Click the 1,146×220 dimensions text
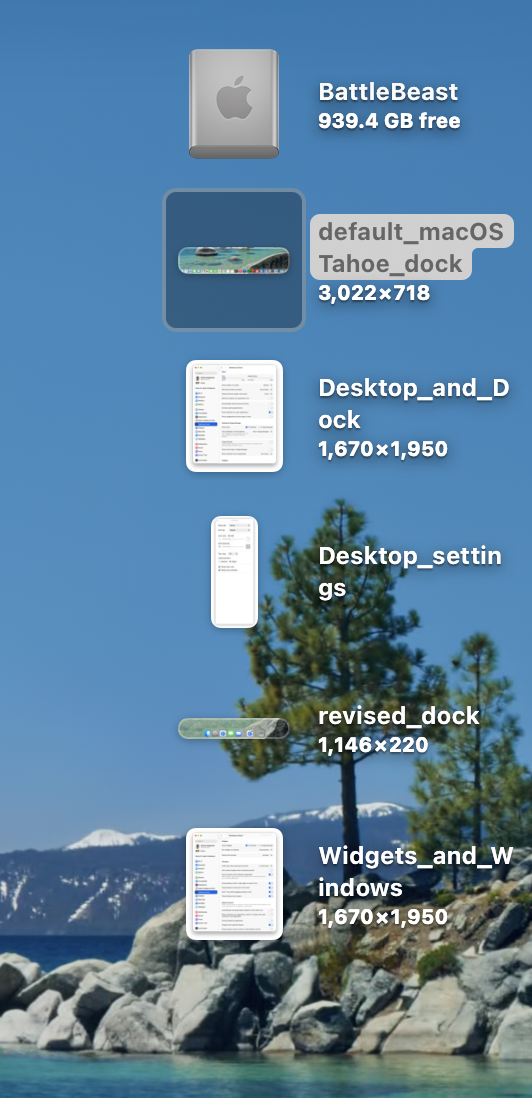 (373, 745)
